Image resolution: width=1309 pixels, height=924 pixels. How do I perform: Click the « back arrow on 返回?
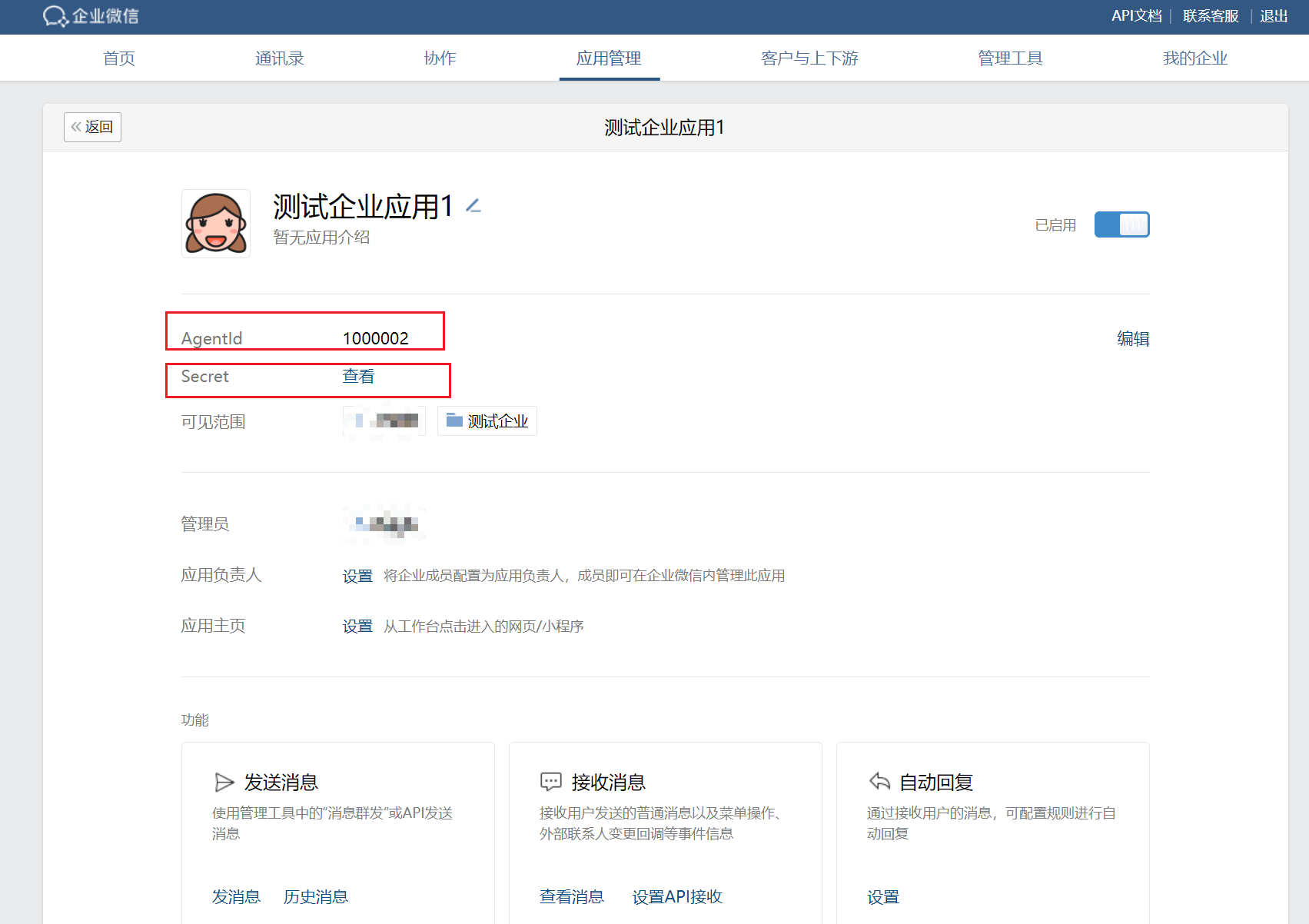coord(78,126)
